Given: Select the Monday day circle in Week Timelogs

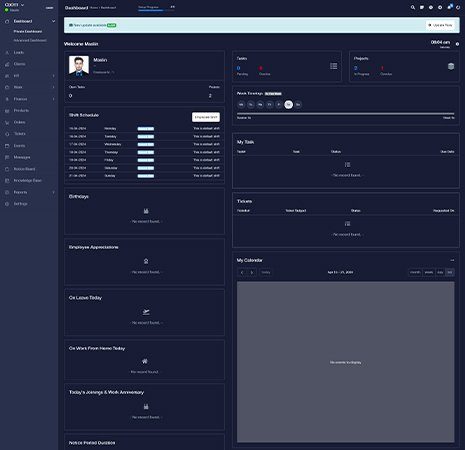Looking at the screenshot, I should click(241, 105).
